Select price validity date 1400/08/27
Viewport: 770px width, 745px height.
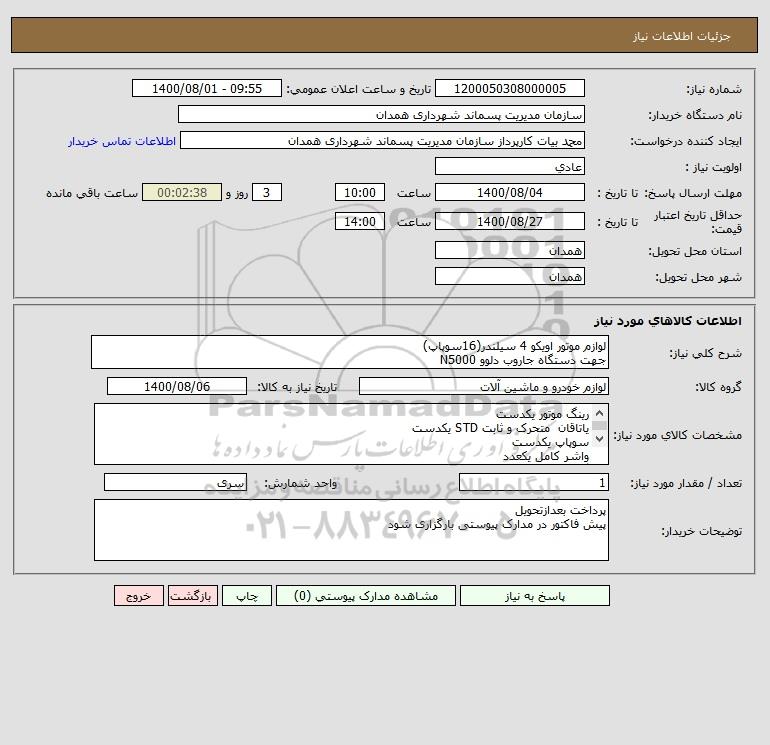click(510, 221)
